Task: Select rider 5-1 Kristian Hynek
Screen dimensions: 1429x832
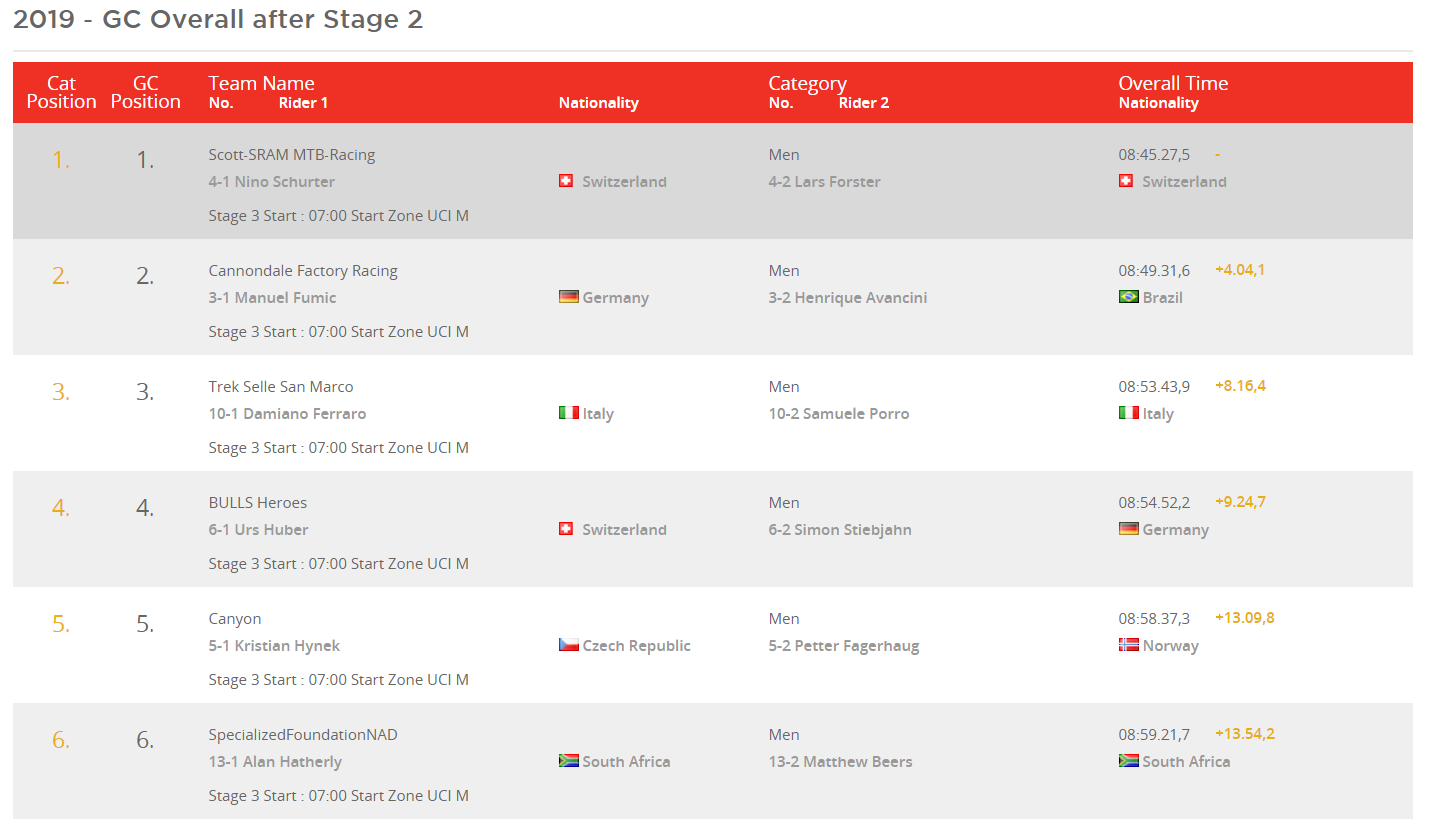Action: pos(274,645)
